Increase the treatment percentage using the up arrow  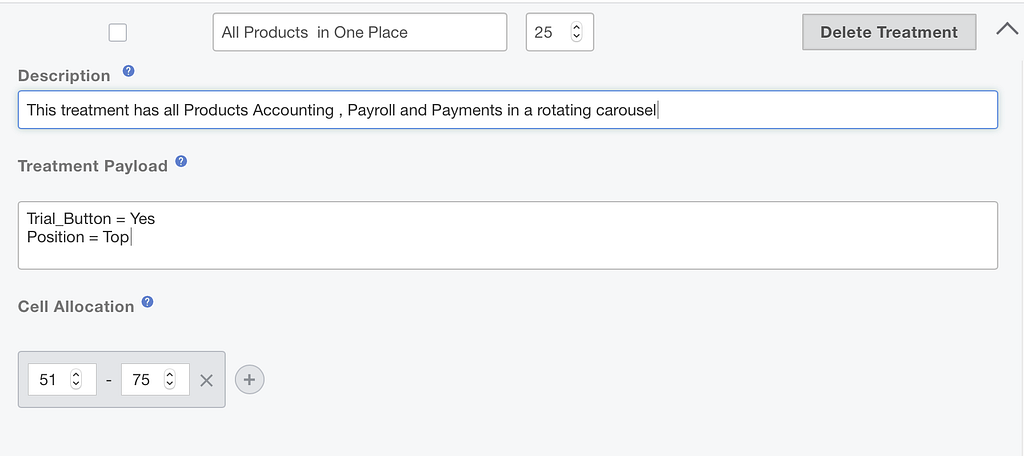(x=576, y=27)
